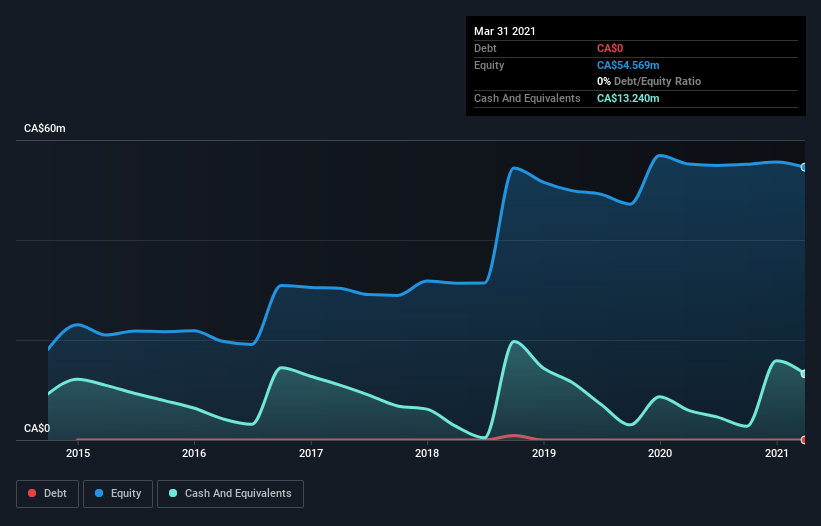Click the CA$54.569m equity value
The image size is (821, 526).
click(x=628, y=65)
